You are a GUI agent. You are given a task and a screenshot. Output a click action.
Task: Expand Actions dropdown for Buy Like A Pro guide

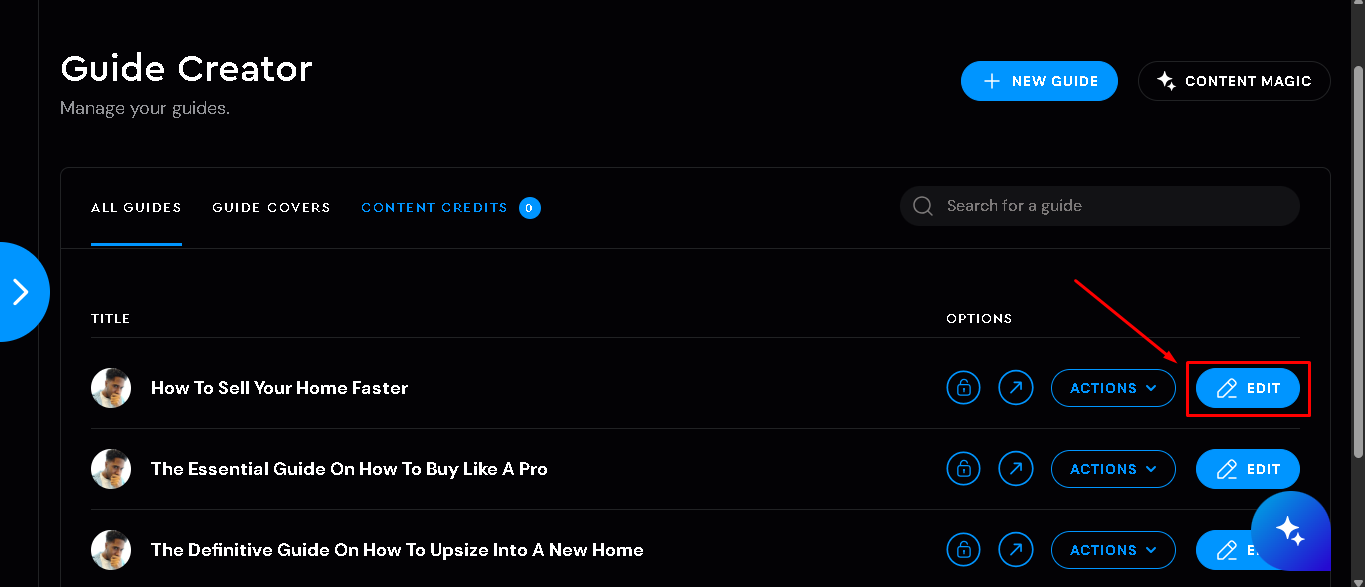[1113, 469]
